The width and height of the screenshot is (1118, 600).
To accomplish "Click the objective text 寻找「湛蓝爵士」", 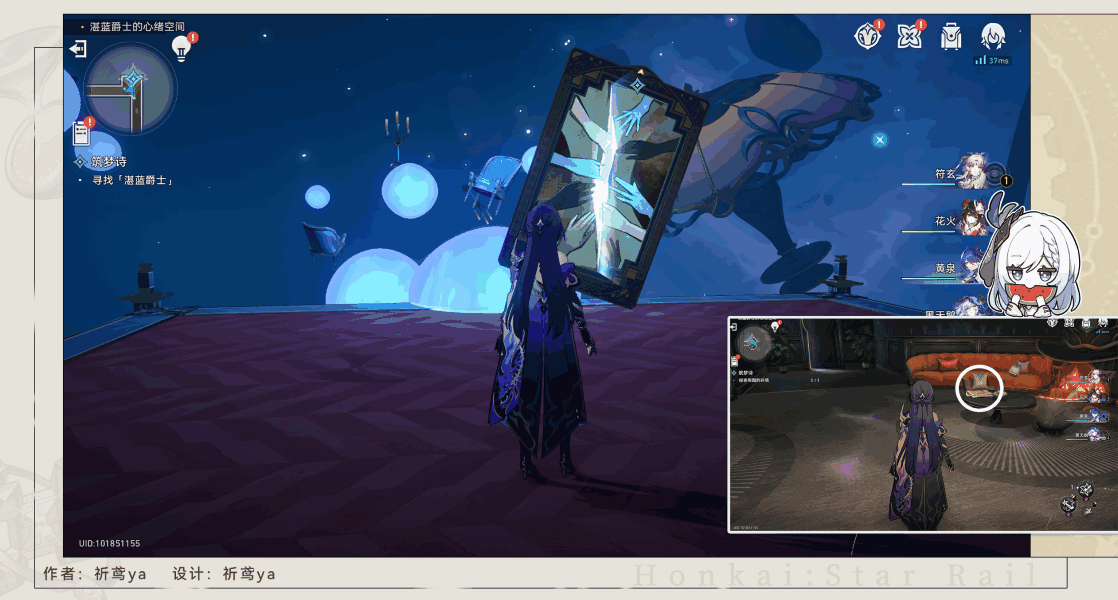I will 132,180.
